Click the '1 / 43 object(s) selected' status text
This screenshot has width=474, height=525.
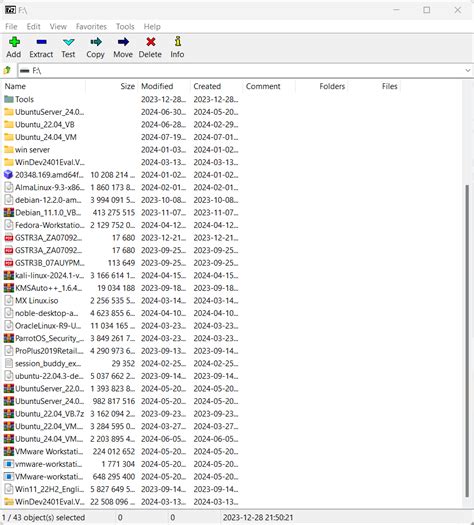coord(43,518)
